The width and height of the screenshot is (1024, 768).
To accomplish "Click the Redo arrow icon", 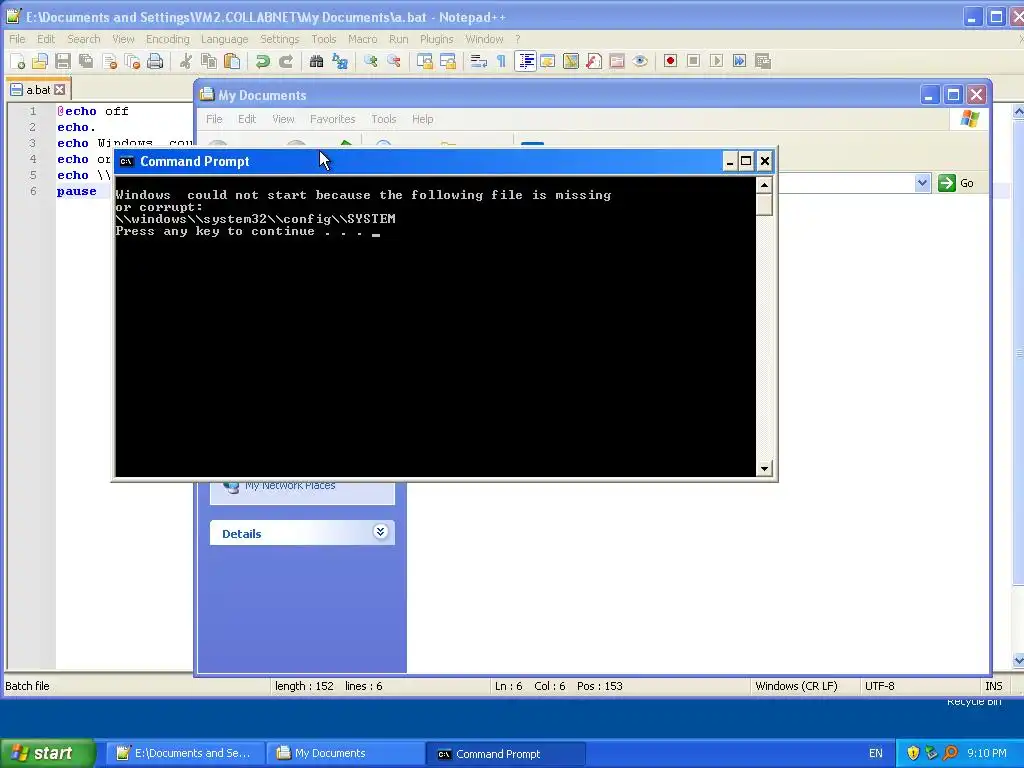I will click(286, 61).
